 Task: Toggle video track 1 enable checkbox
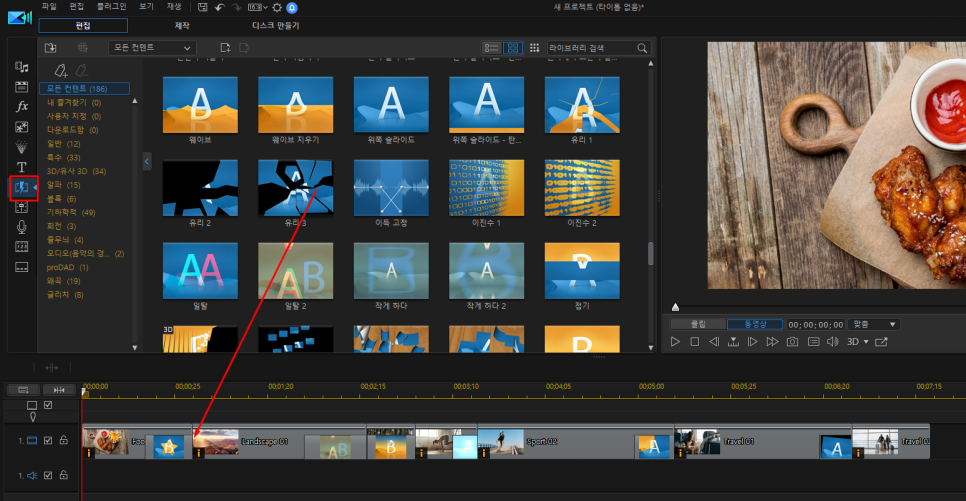(x=48, y=441)
